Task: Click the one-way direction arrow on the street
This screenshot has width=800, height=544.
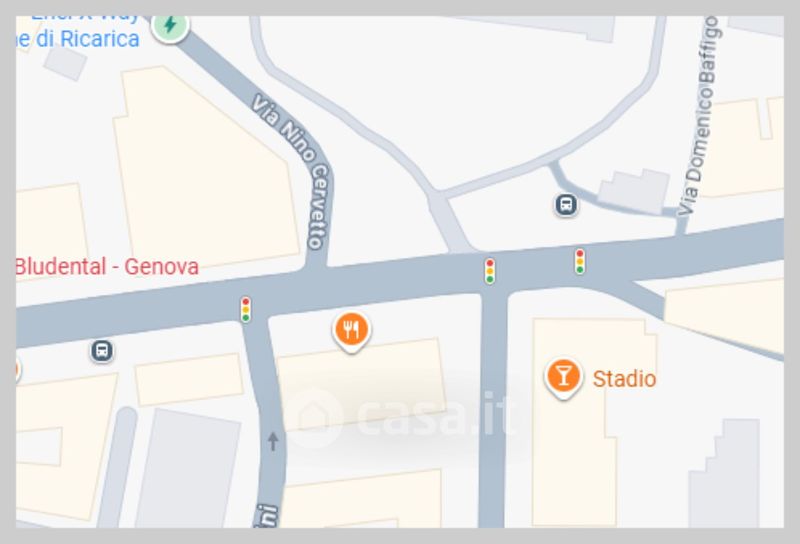Action: tap(273, 441)
